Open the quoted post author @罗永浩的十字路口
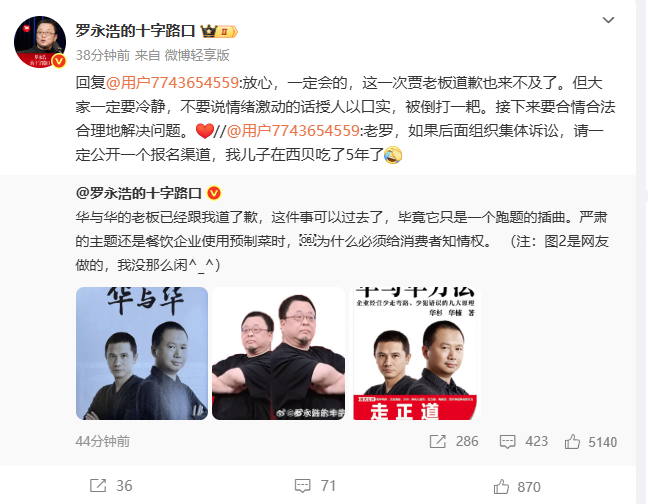The width and height of the screenshot is (648, 504). pos(138,193)
